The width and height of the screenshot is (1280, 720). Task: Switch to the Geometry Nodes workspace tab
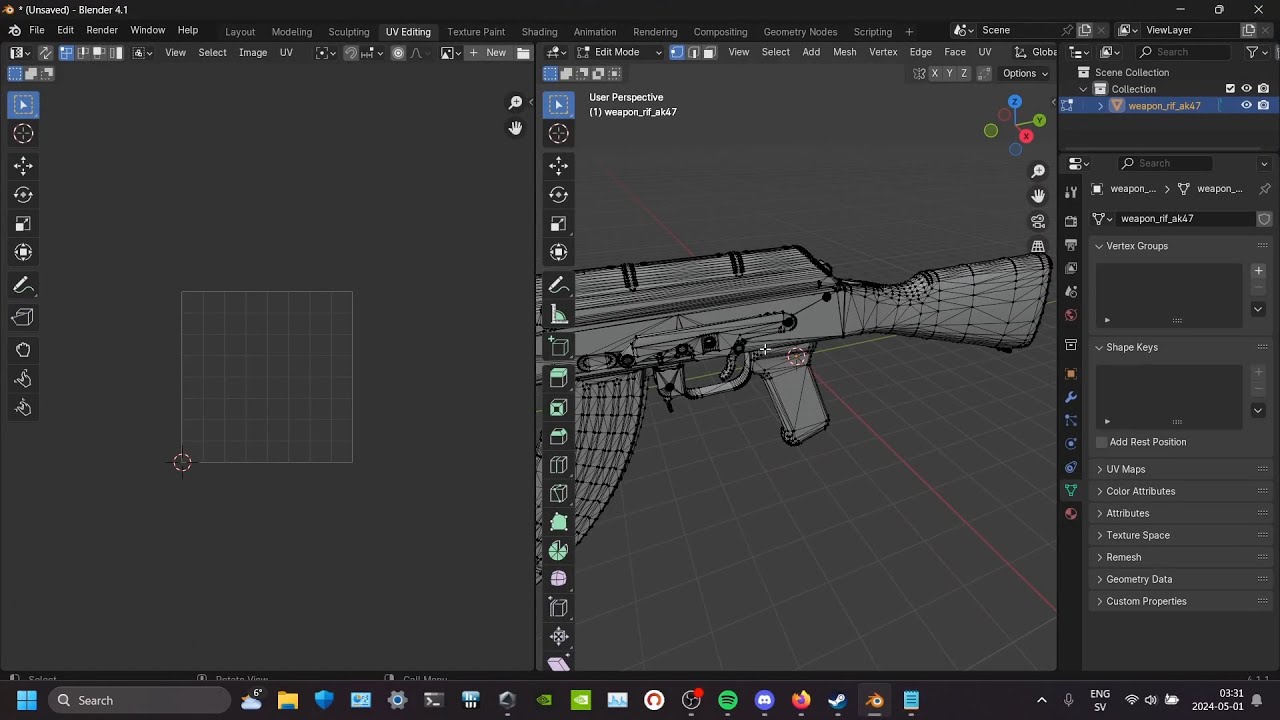(800, 31)
